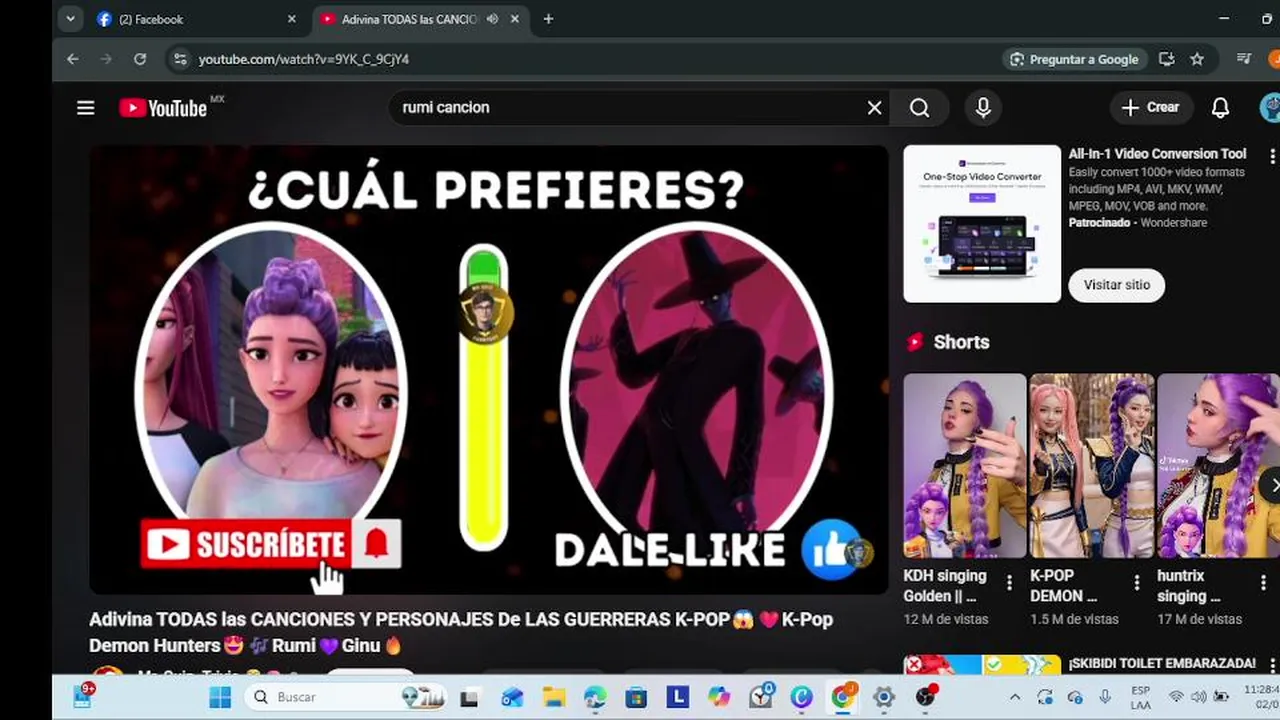Click the ESP LAA language indicator
Screen dimensions: 1280x720
click(1140, 697)
